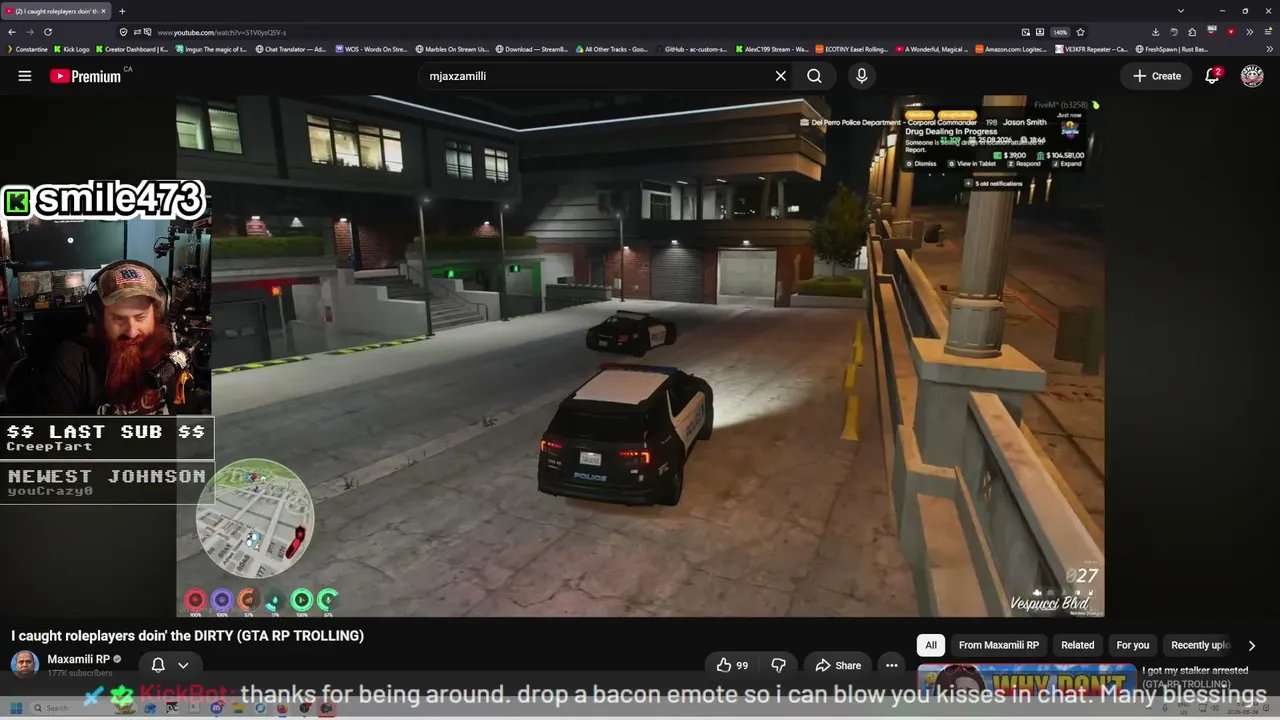Image resolution: width=1280 pixels, height=720 pixels.
Task: Open FreshSpawn Rust bookmark
Action: tap(1171, 49)
